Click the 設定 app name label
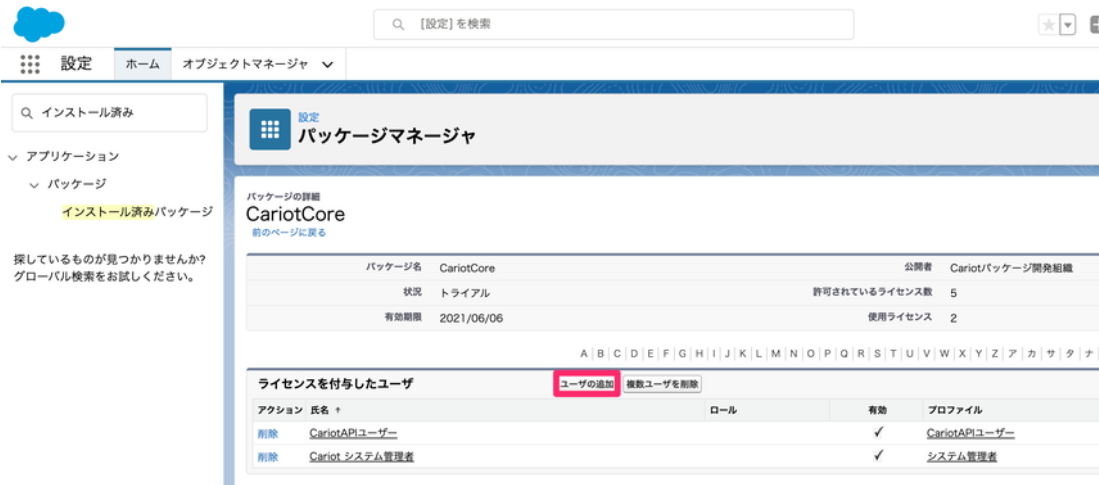The image size is (1099, 485). (76, 64)
